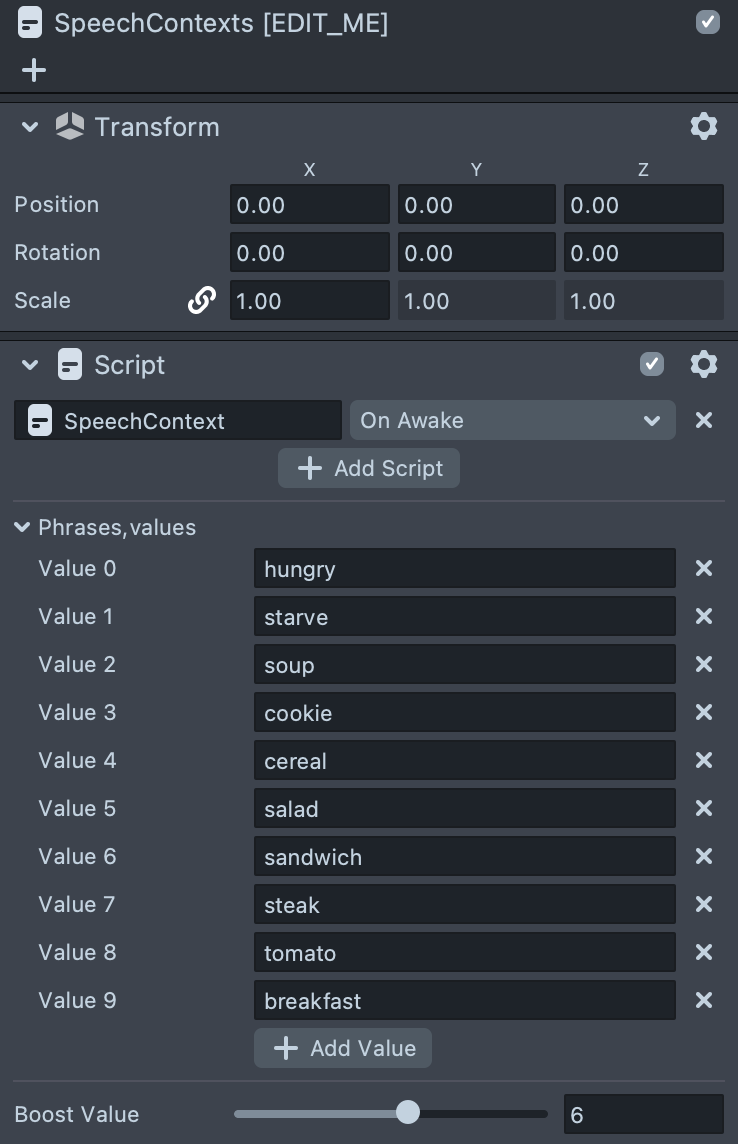This screenshot has height=1144, width=738.
Task: Click the Add Script button
Action: click(x=369, y=469)
